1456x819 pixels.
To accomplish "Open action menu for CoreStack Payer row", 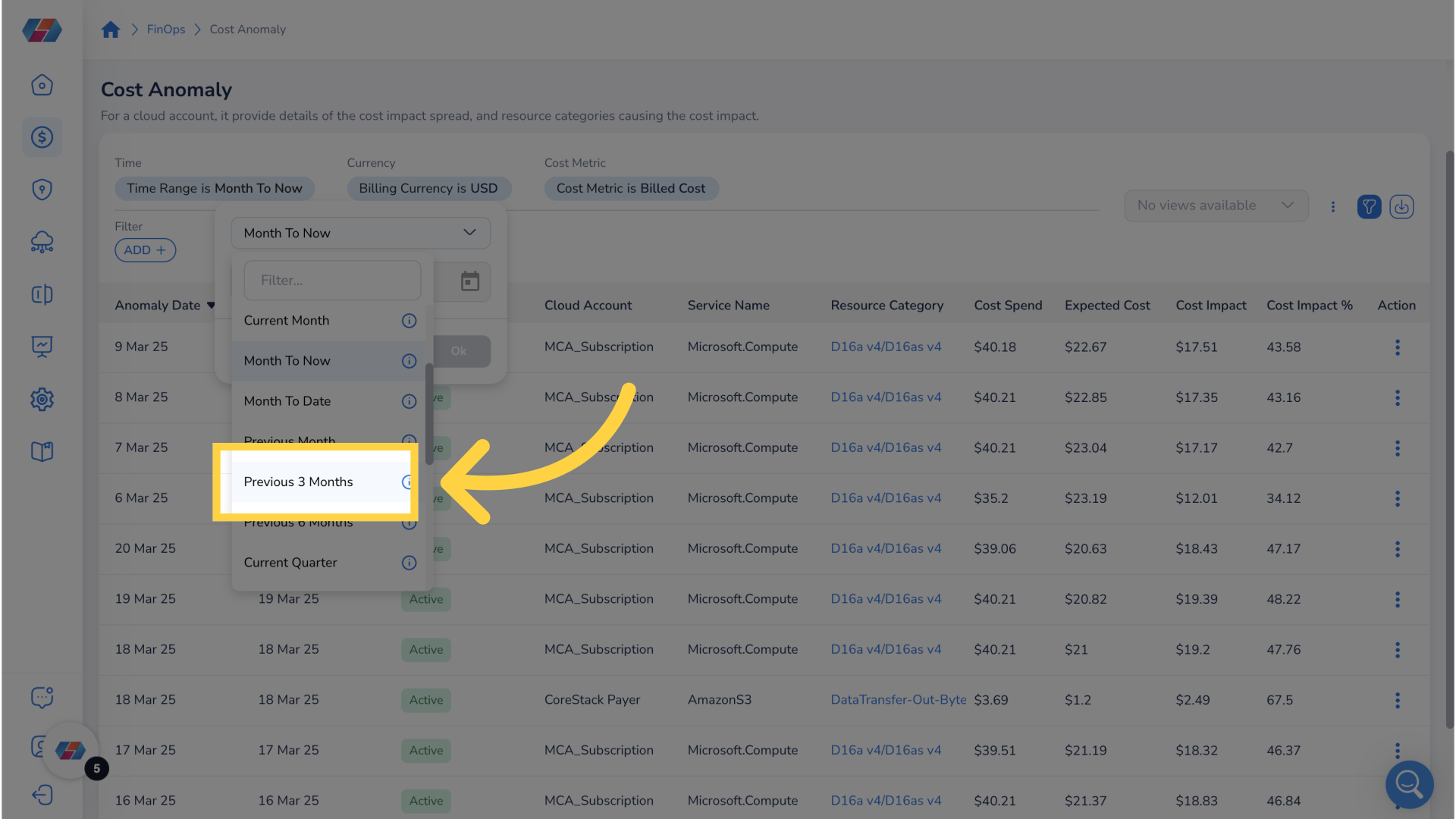I will pos(1397,700).
